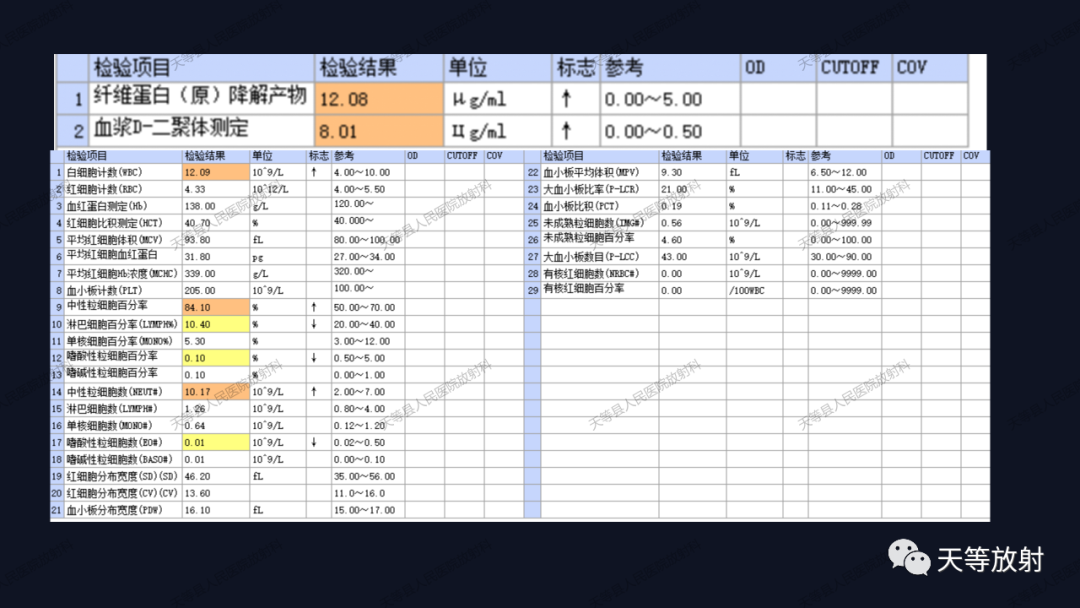Click the result value 31.80

tap(197, 257)
